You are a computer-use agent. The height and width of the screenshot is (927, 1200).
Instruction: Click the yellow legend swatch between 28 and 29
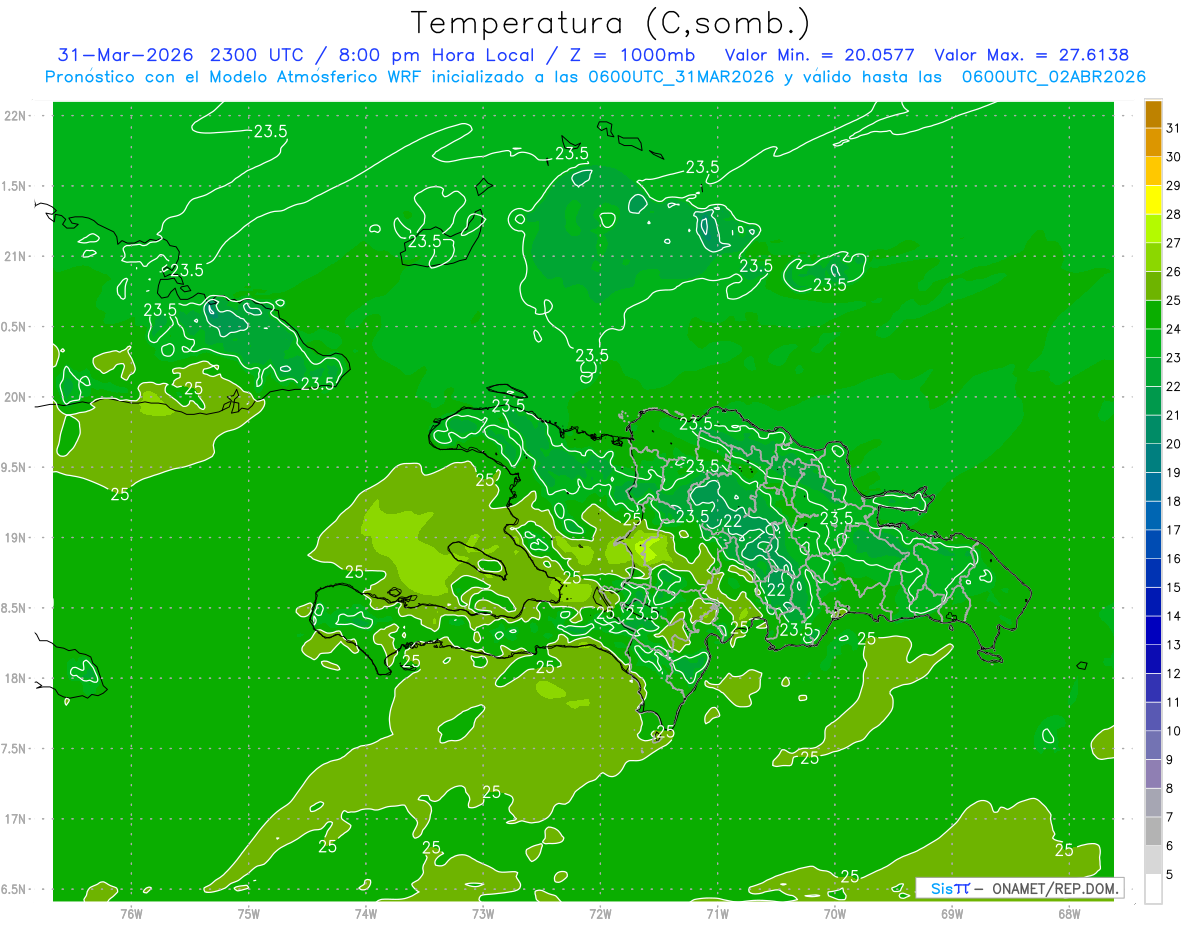(1153, 200)
